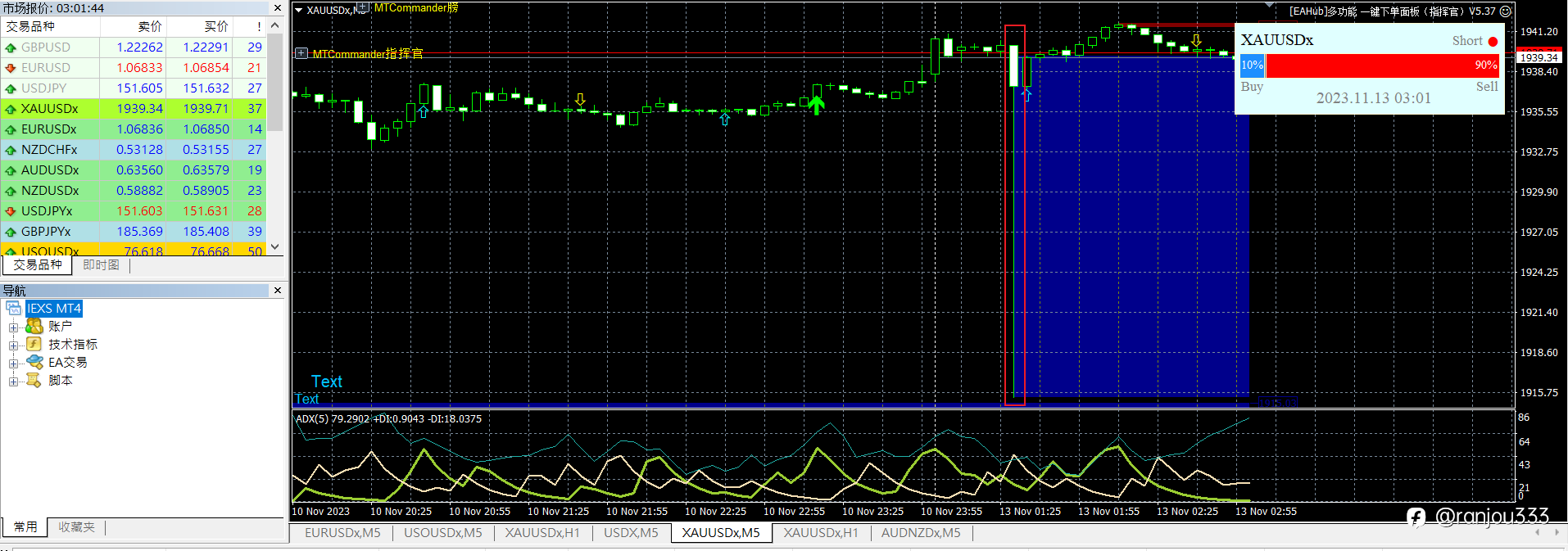The height and width of the screenshot is (551, 1568).
Task: Click the red 90% sell ratio bar
Action: coord(1382,65)
